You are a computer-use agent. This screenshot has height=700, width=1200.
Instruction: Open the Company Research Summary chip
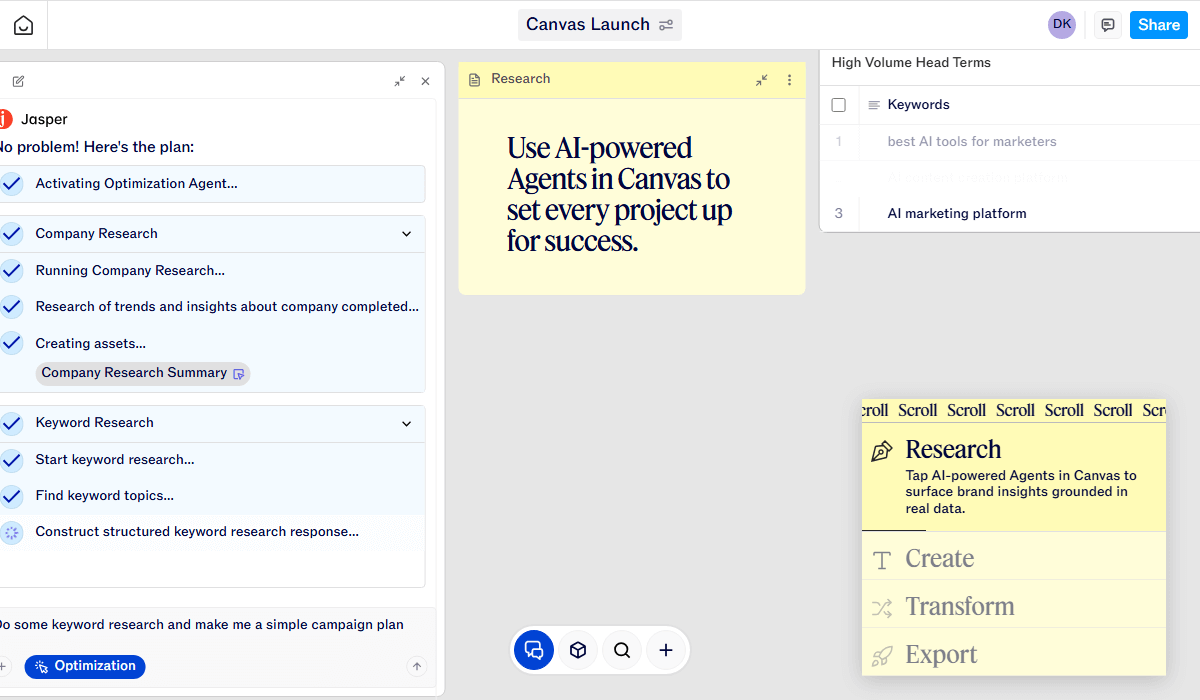pyautogui.click(x=143, y=373)
